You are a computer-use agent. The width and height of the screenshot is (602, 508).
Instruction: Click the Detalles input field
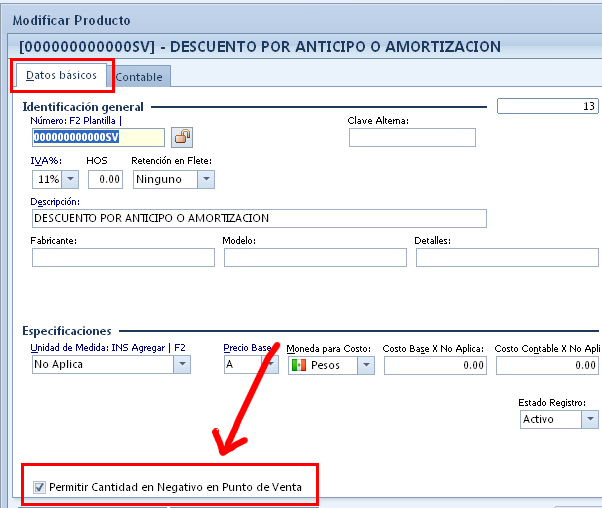click(507, 257)
